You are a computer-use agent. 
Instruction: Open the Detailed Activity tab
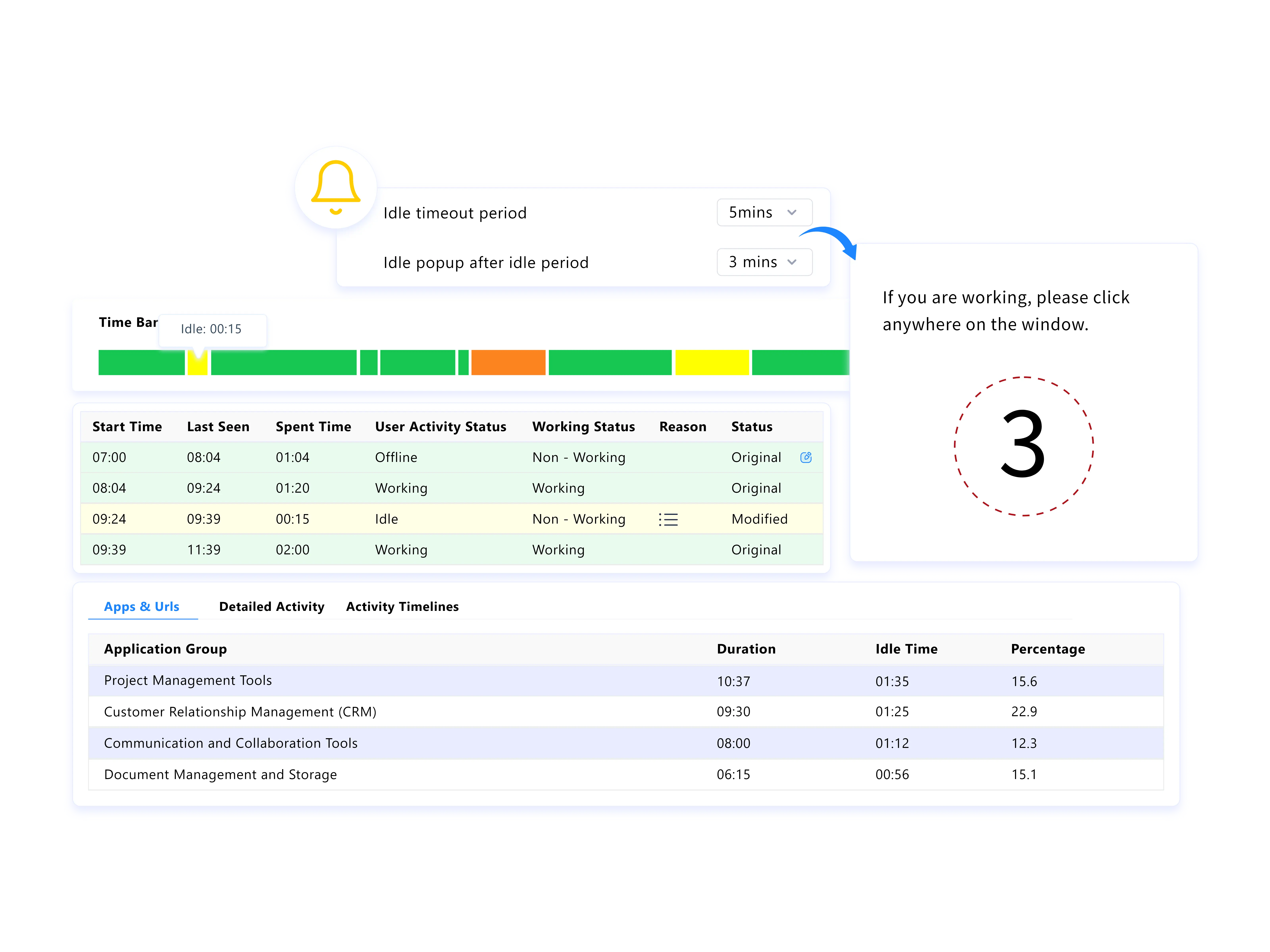(x=272, y=607)
